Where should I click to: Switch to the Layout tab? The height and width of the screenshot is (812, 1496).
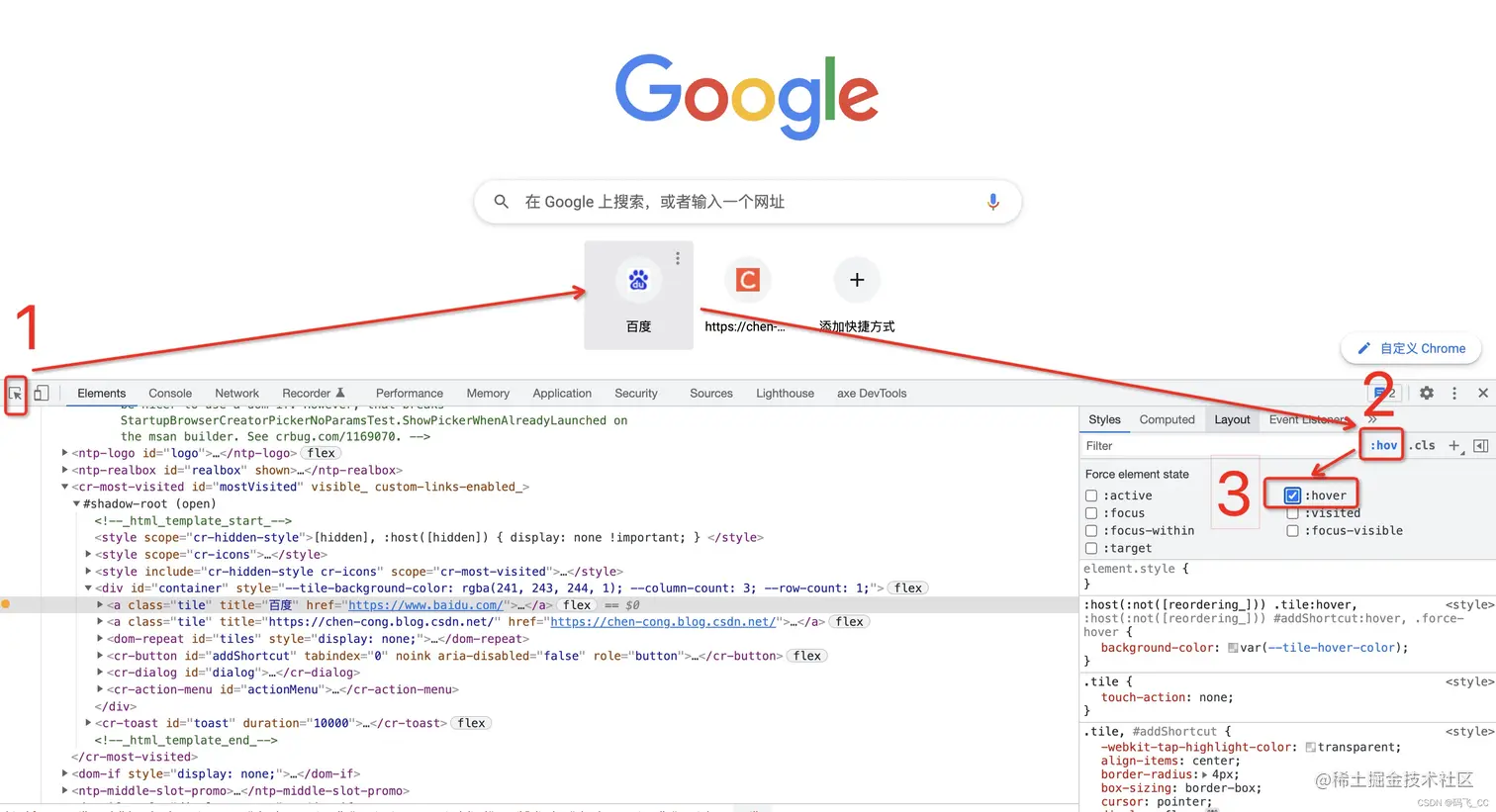click(x=1232, y=419)
